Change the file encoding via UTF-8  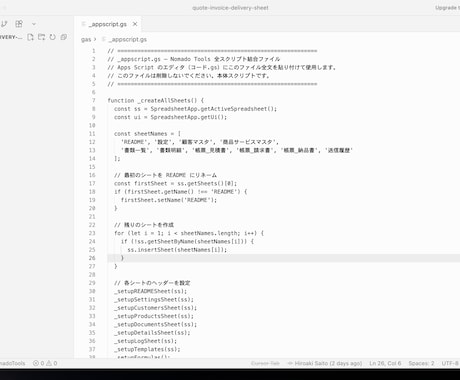pyautogui.click(x=450, y=363)
